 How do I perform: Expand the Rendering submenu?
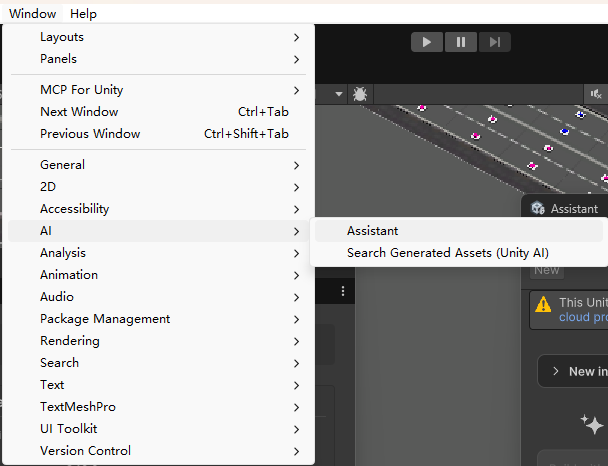click(158, 341)
